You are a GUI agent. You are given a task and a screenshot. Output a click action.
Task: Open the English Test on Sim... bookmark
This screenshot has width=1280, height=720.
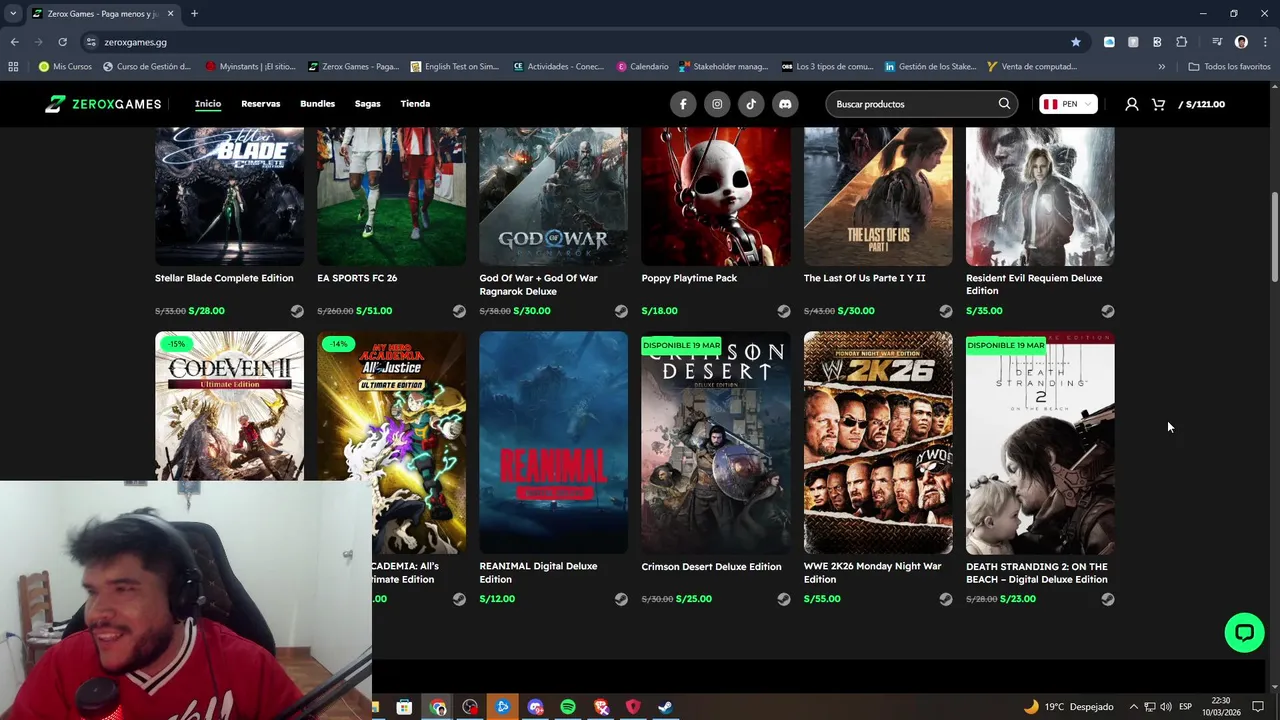click(453, 67)
